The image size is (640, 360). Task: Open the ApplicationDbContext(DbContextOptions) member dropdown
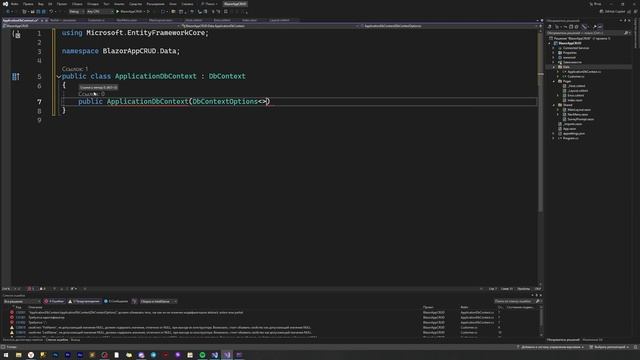(449, 26)
